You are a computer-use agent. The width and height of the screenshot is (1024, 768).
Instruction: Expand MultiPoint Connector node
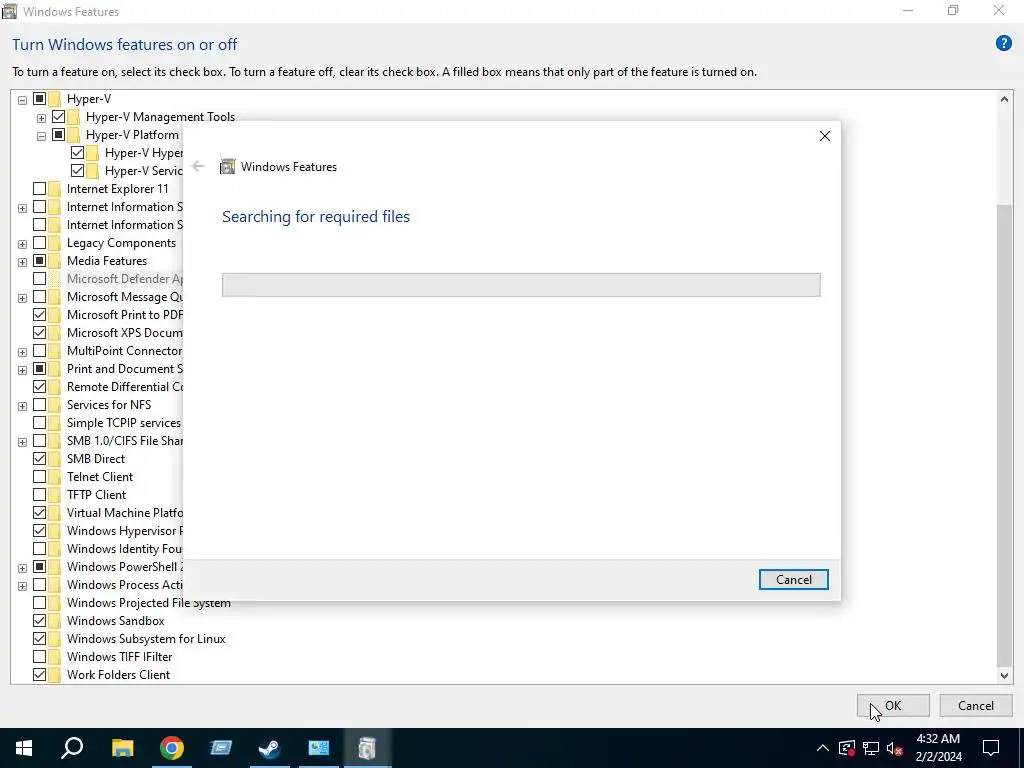click(x=22, y=352)
